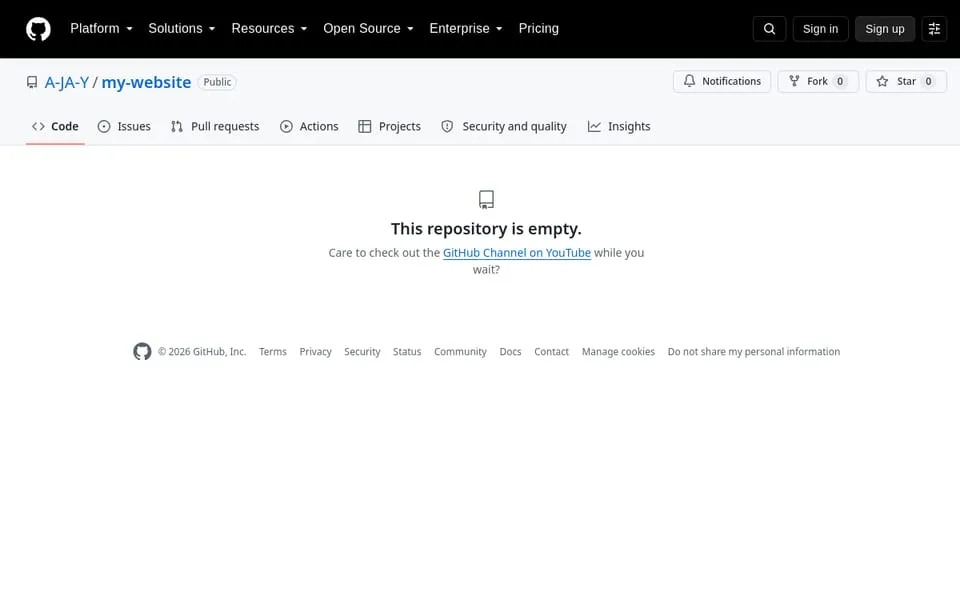Open the Terms footer link

(272, 351)
